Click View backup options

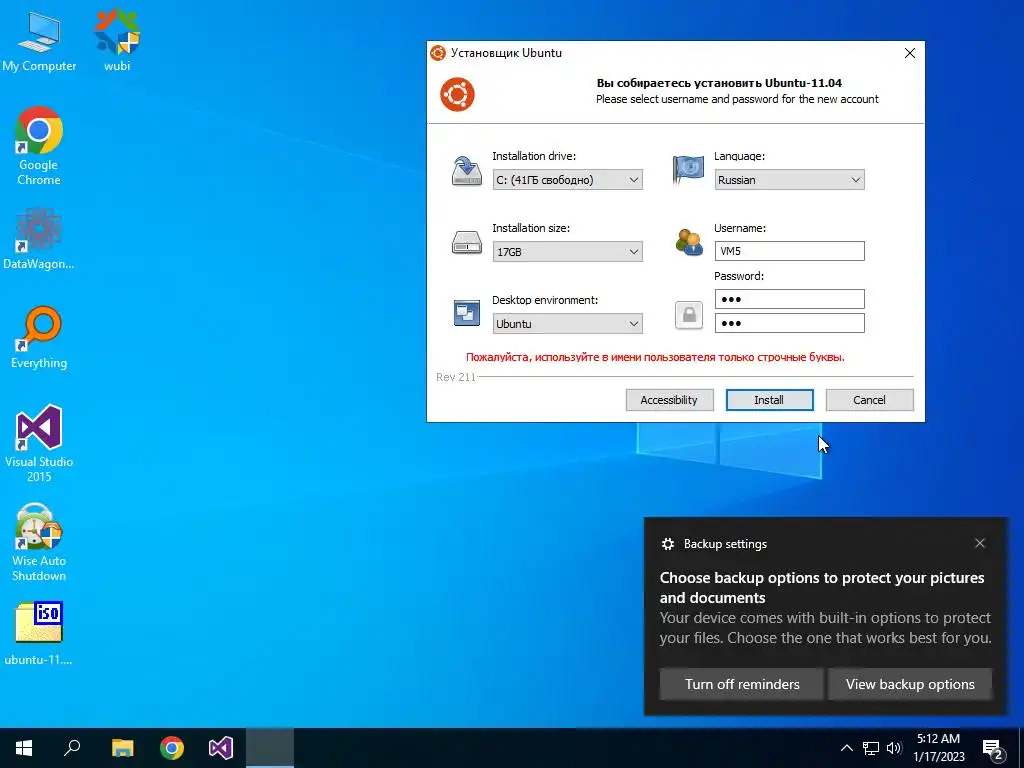[910, 684]
